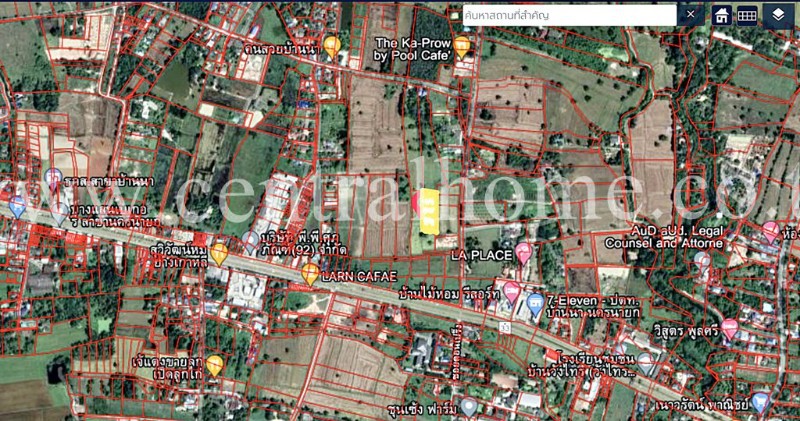Focus the landmark search input field
The height and width of the screenshot is (421, 800).
568,15
